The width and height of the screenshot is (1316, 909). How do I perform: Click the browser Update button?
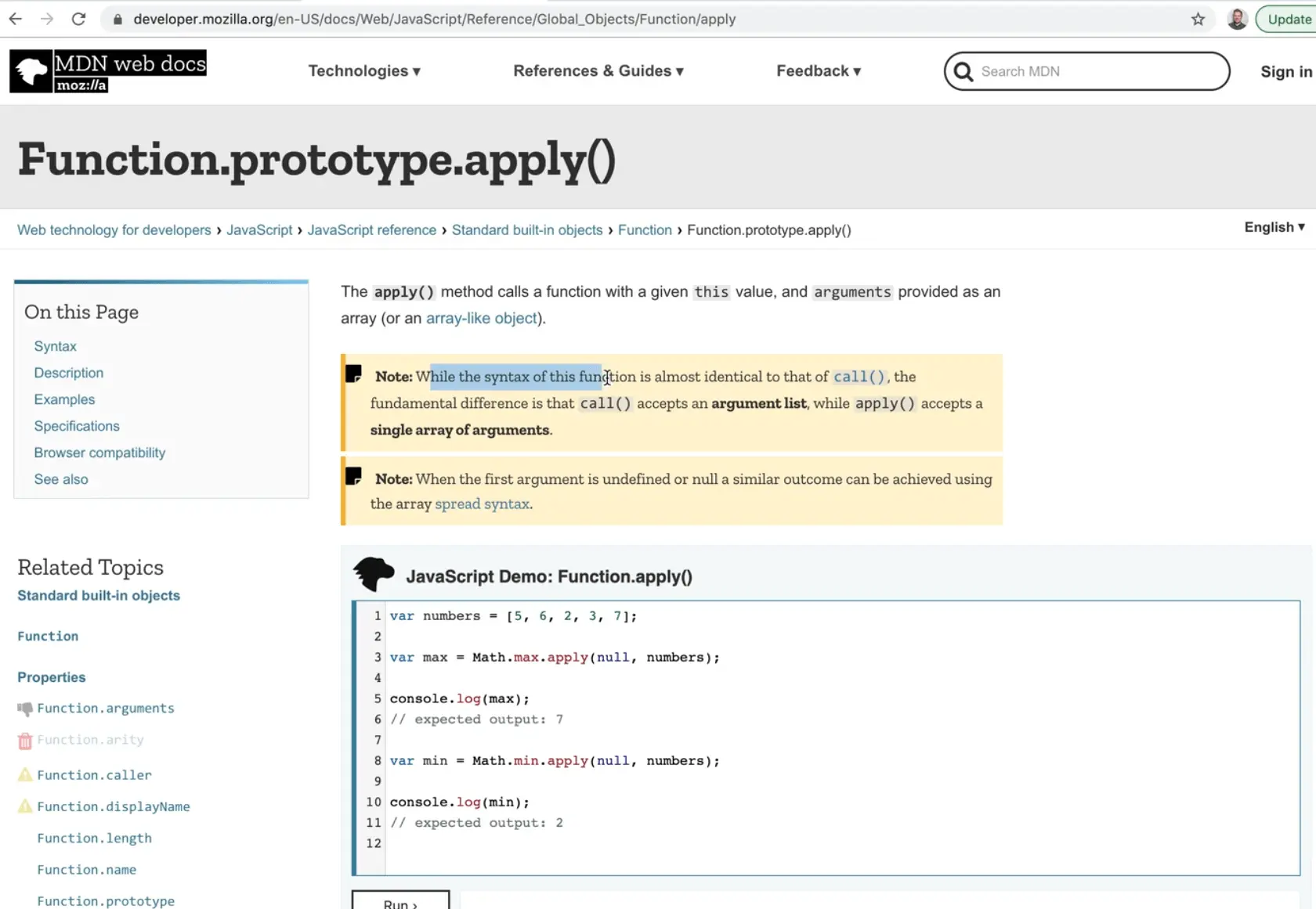coord(1289,19)
